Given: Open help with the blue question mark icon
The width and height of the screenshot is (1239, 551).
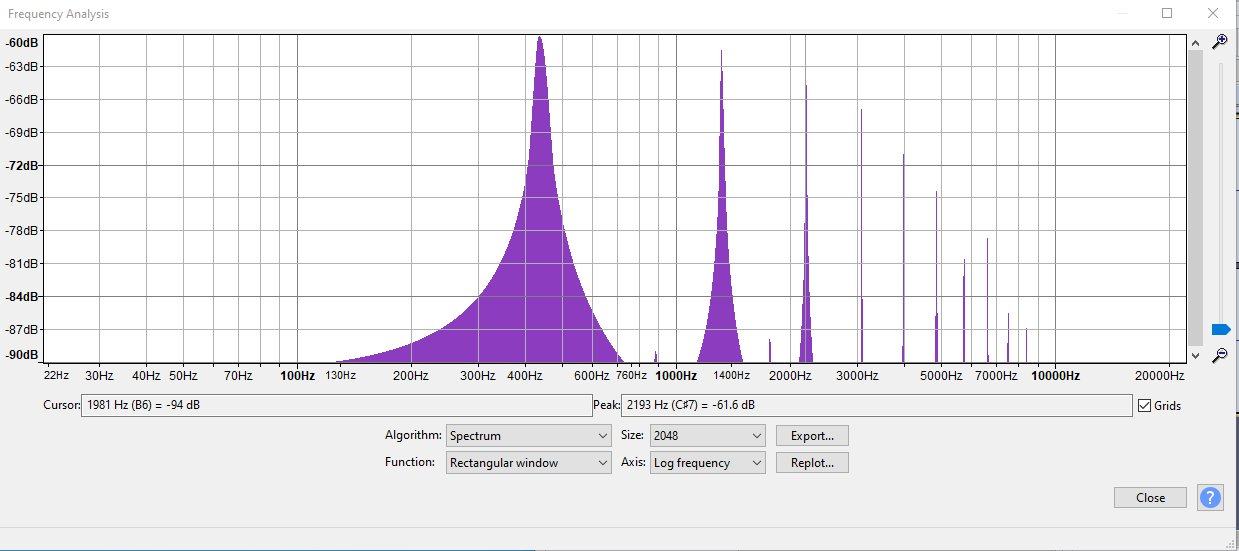Looking at the screenshot, I should [x=1210, y=497].
